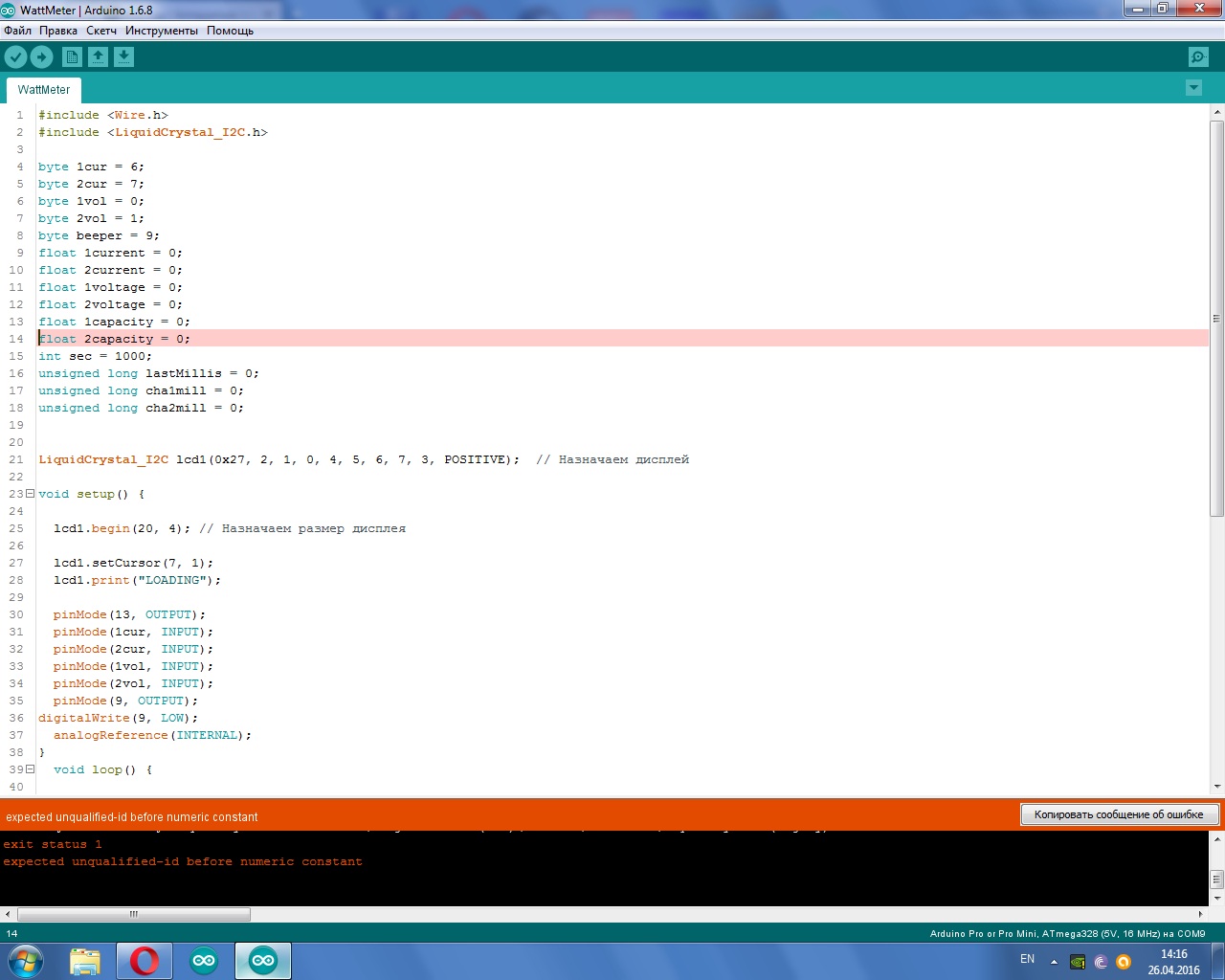
Task: Select the WattMeter sketch tab
Action: click(x=44, y=90)
